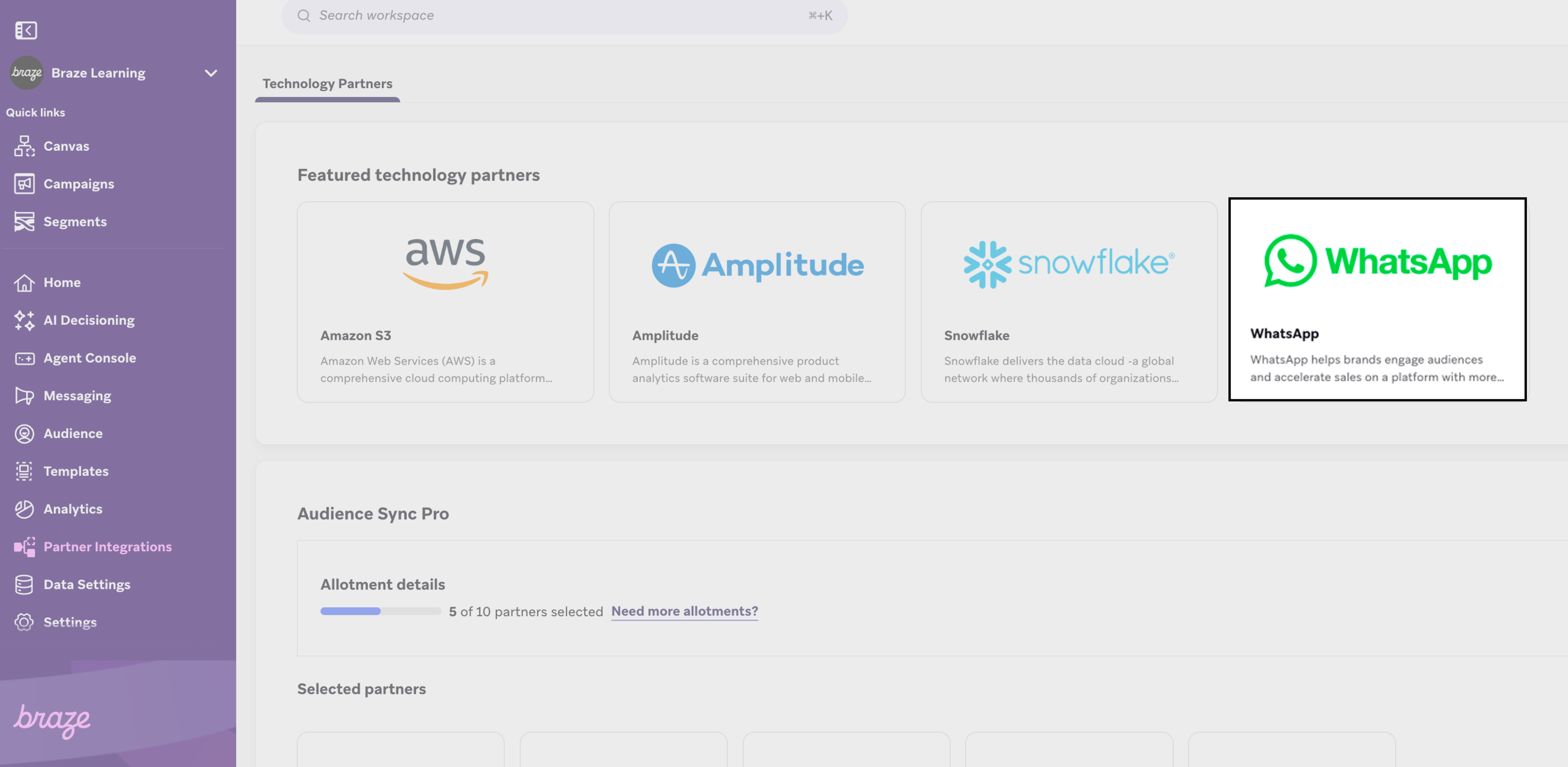Expand the Braze Learning workspace dropdown

point(211,73)
